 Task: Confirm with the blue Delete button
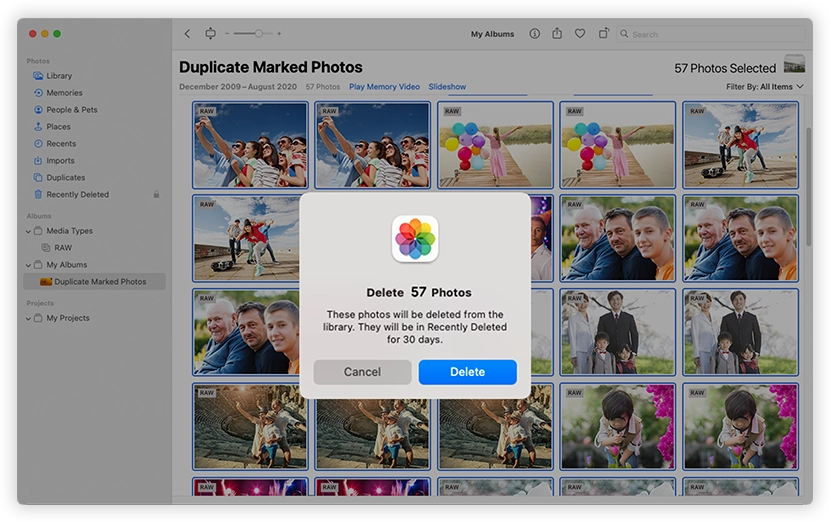click(x=467, y=372)
